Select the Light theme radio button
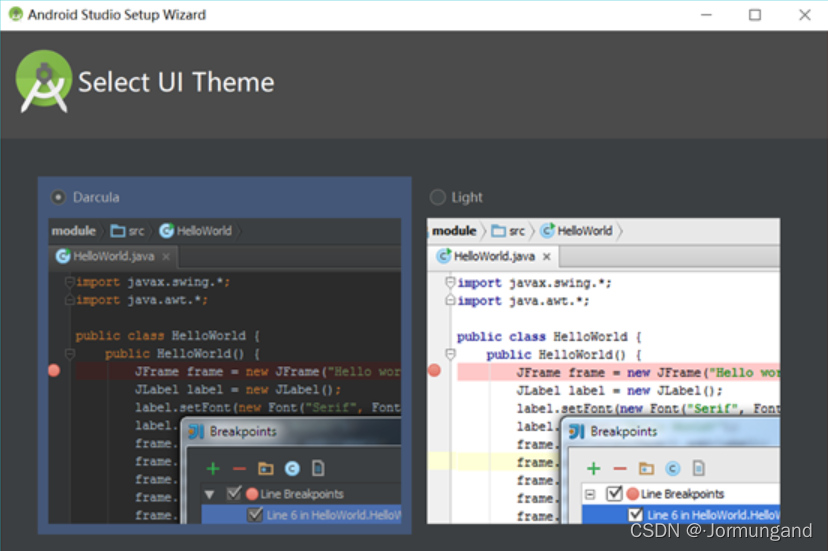 pyautogui.click(x=437, y=197)
